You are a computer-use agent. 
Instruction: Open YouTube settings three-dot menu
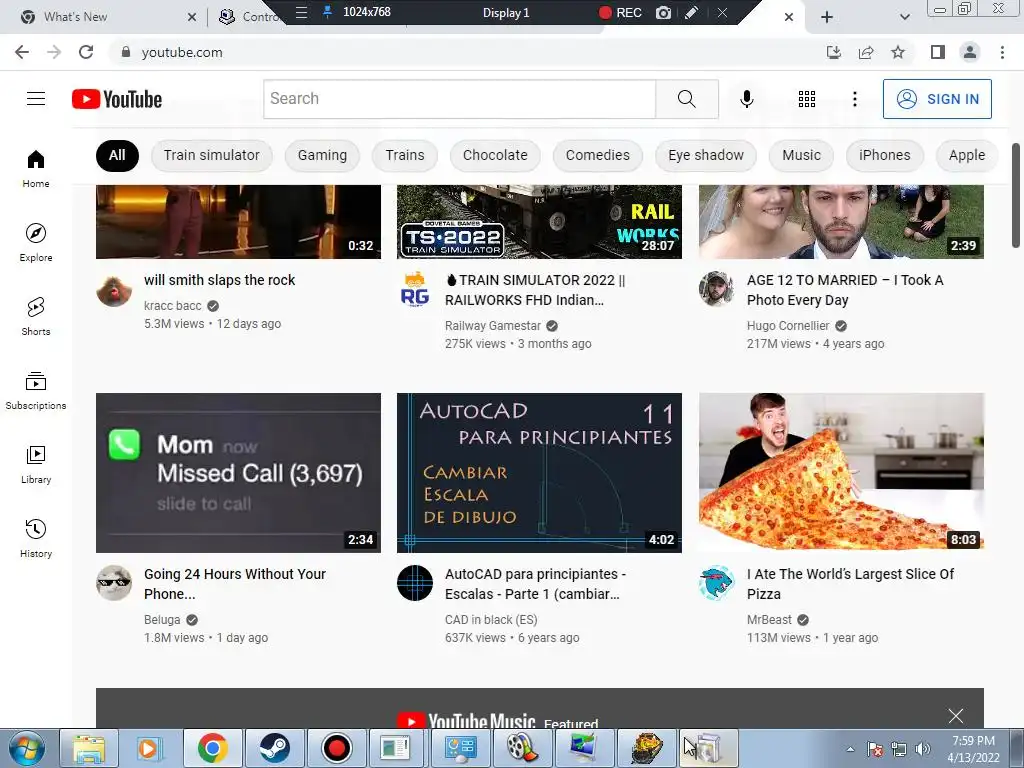pos(854,99)
